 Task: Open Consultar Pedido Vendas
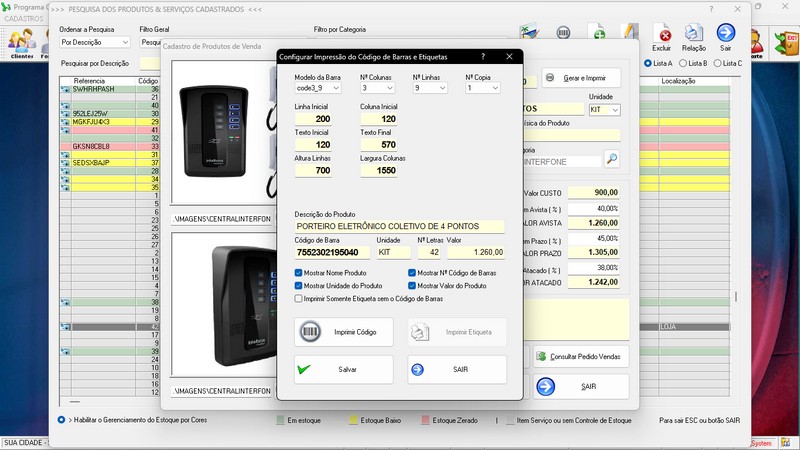pyautogui.click(x=582, y=356)
